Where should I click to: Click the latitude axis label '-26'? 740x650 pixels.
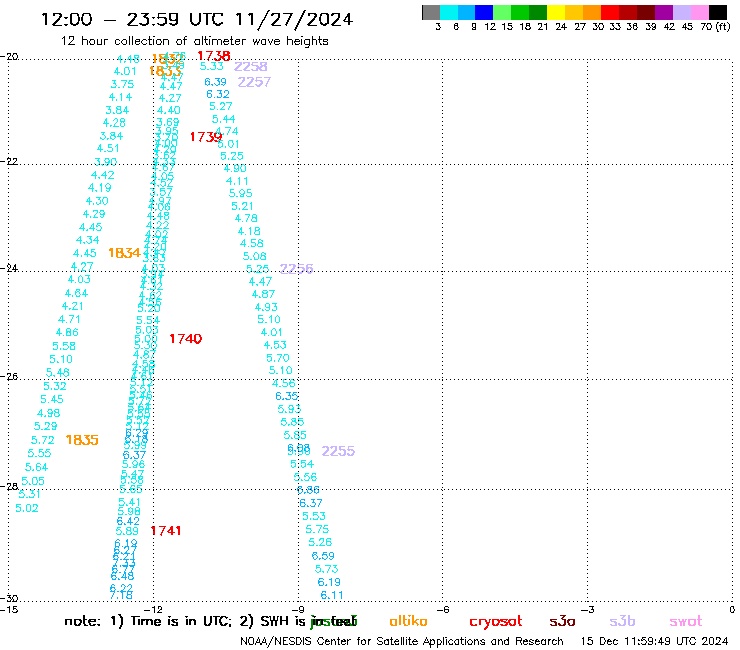[x=9, y=377]
